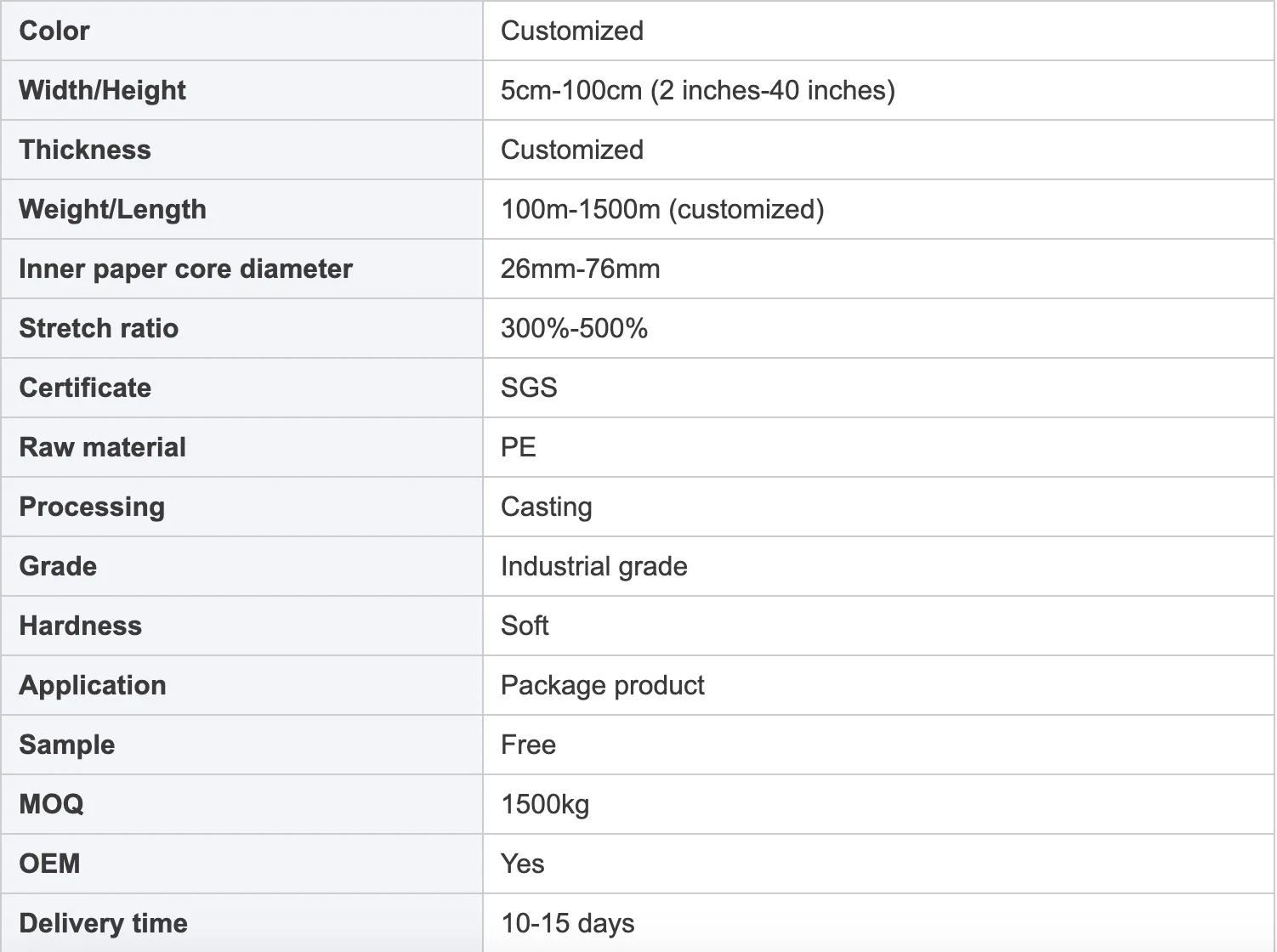Viewport: 1277px width, 952px height.
Task: Click the "Color" row label
Action: pos(54,31)
